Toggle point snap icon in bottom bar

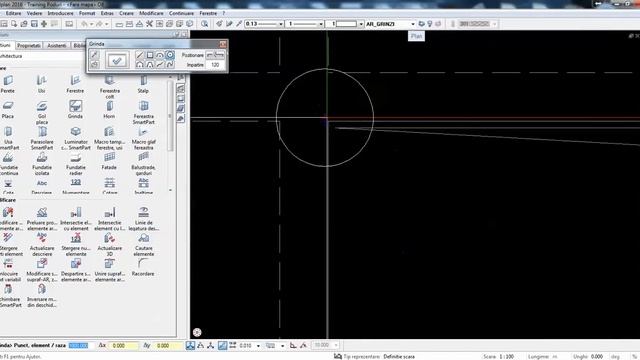[x=190, y=345]
